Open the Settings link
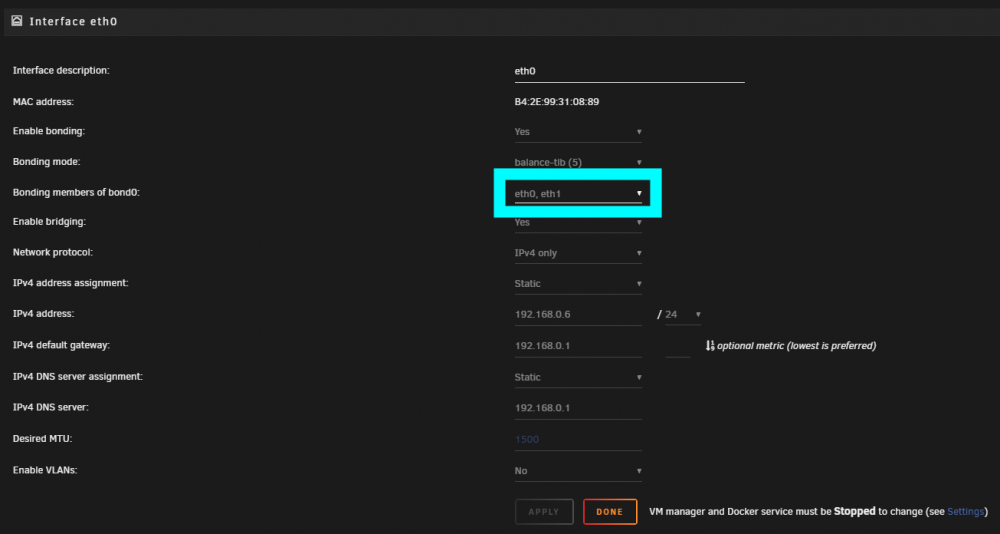Screen dimensions: 1000x534 (x=966, y=512)
